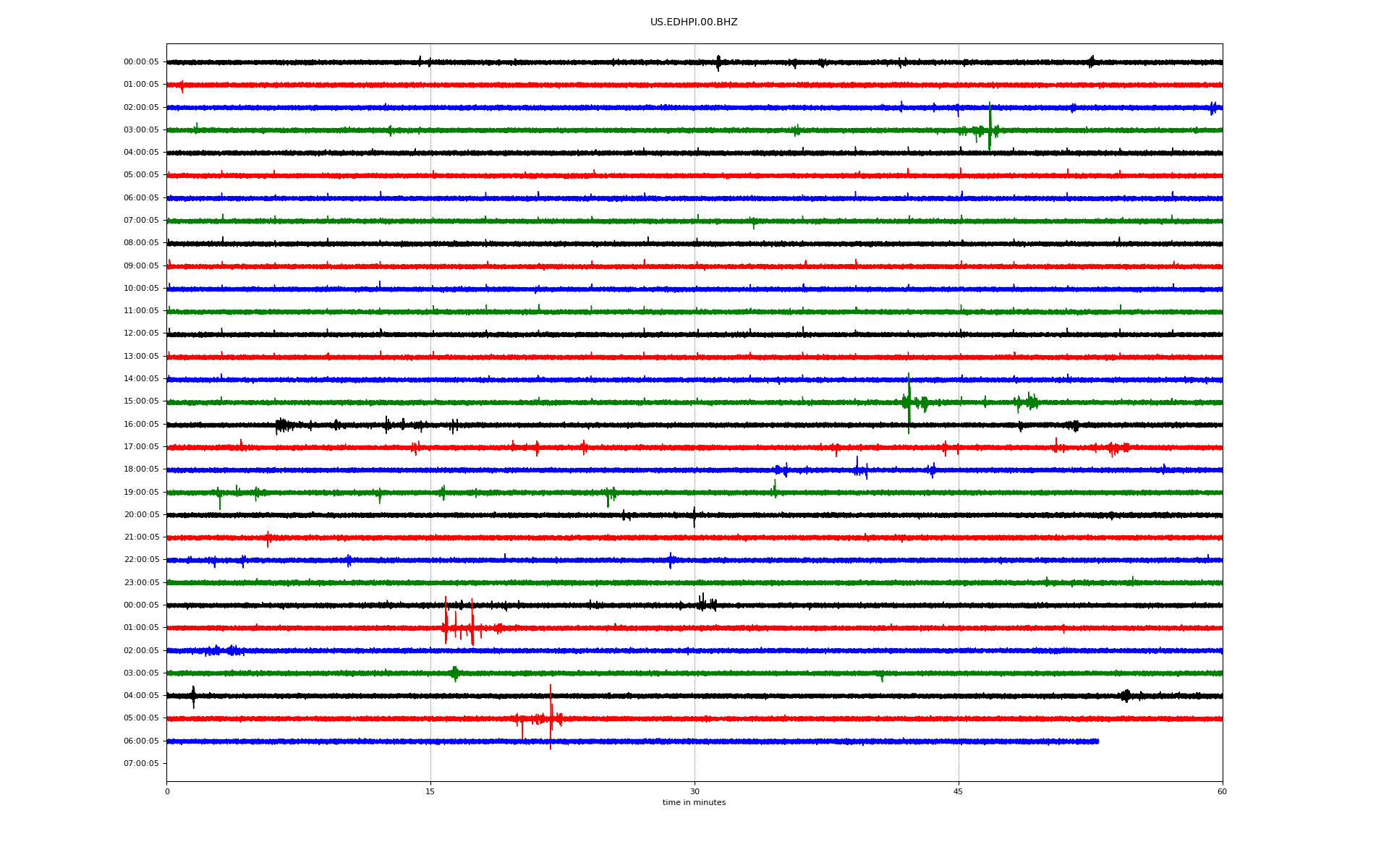Click the end of the last blue trace
Viewport: 1389px width, 868px height.
(1097, 741)
